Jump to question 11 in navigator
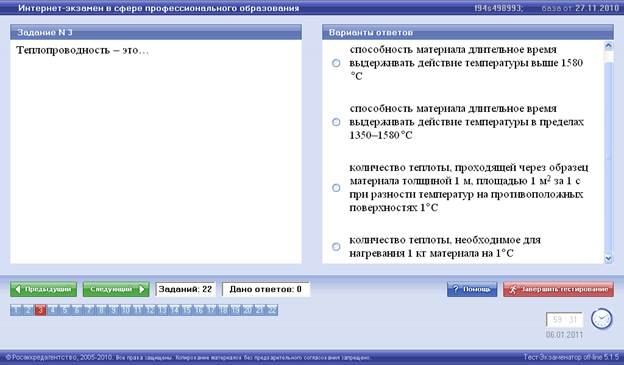Screen dimensions: 624x365 (x=138, y=310)
